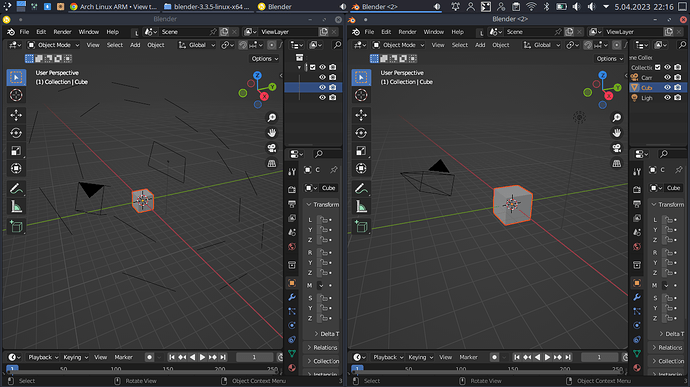Image resolution: width=690 pixels, height=387 pixels.
Task: Click current frame field in Blender <2> timeline
Action: pos(600,357)
